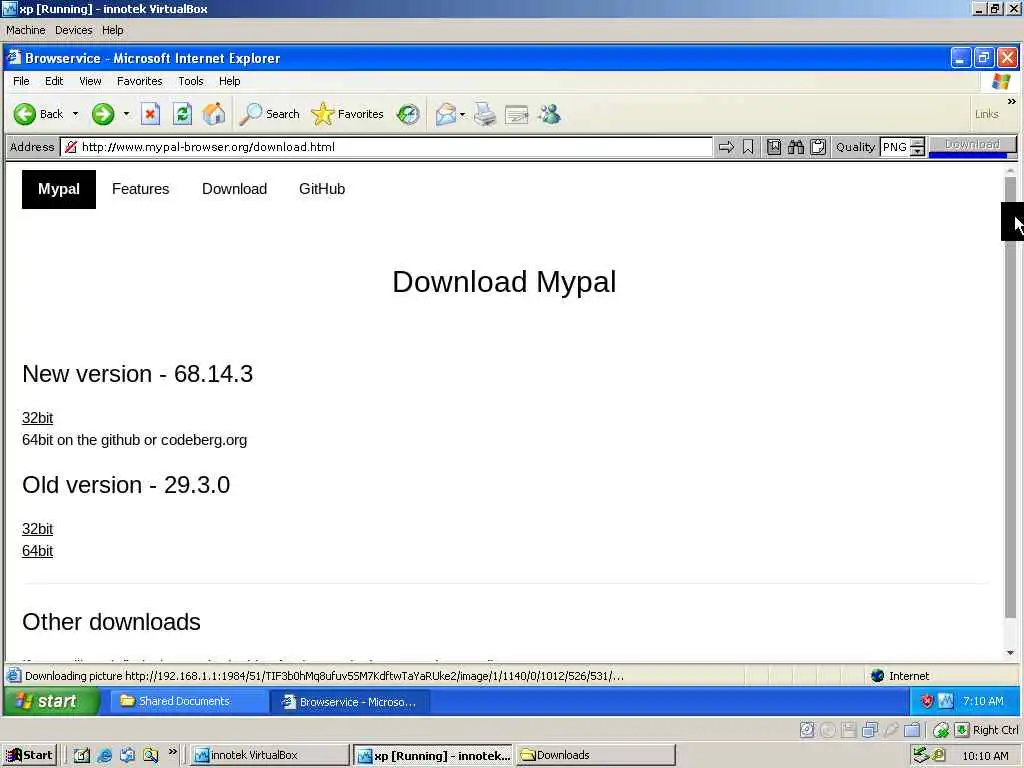Screen dimensions: 1024x768
Task: Open the Edit menu
Action: (x=54, y=81)
